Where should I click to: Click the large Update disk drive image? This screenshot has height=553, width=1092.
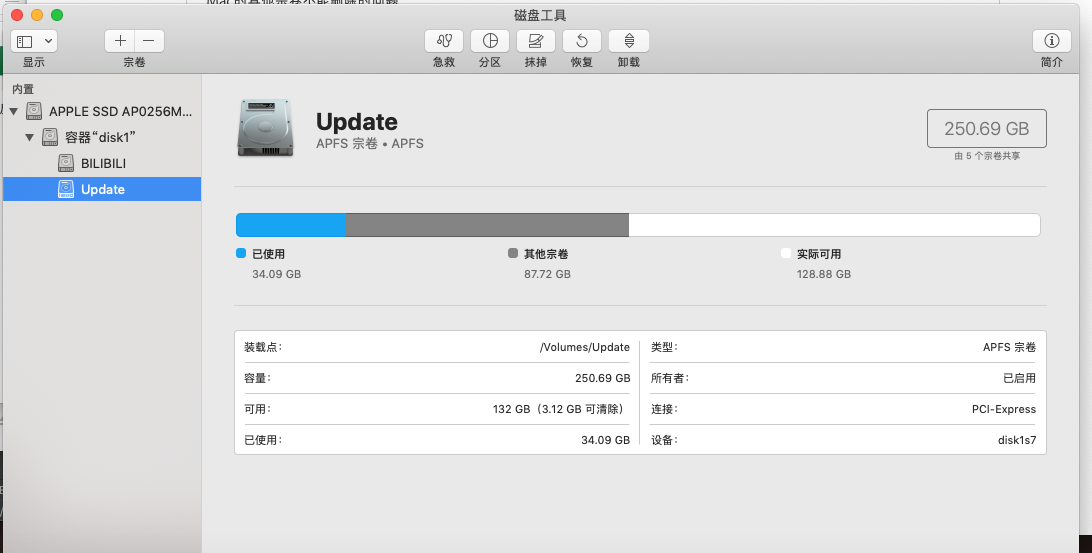pyautogui.click(x=265, y=128)
